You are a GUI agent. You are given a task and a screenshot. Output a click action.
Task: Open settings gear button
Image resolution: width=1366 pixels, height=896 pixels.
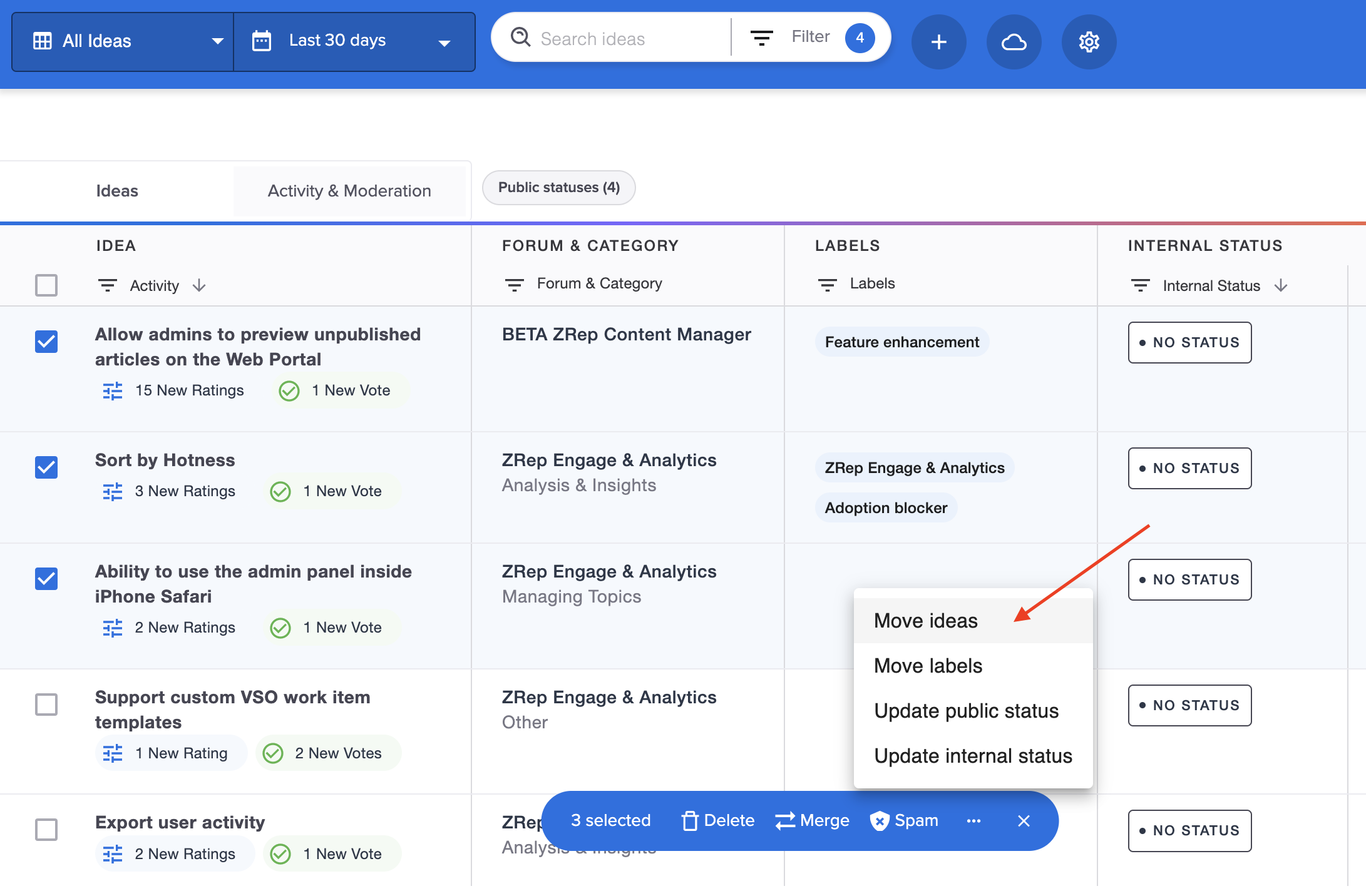(x=1089, y=42)
